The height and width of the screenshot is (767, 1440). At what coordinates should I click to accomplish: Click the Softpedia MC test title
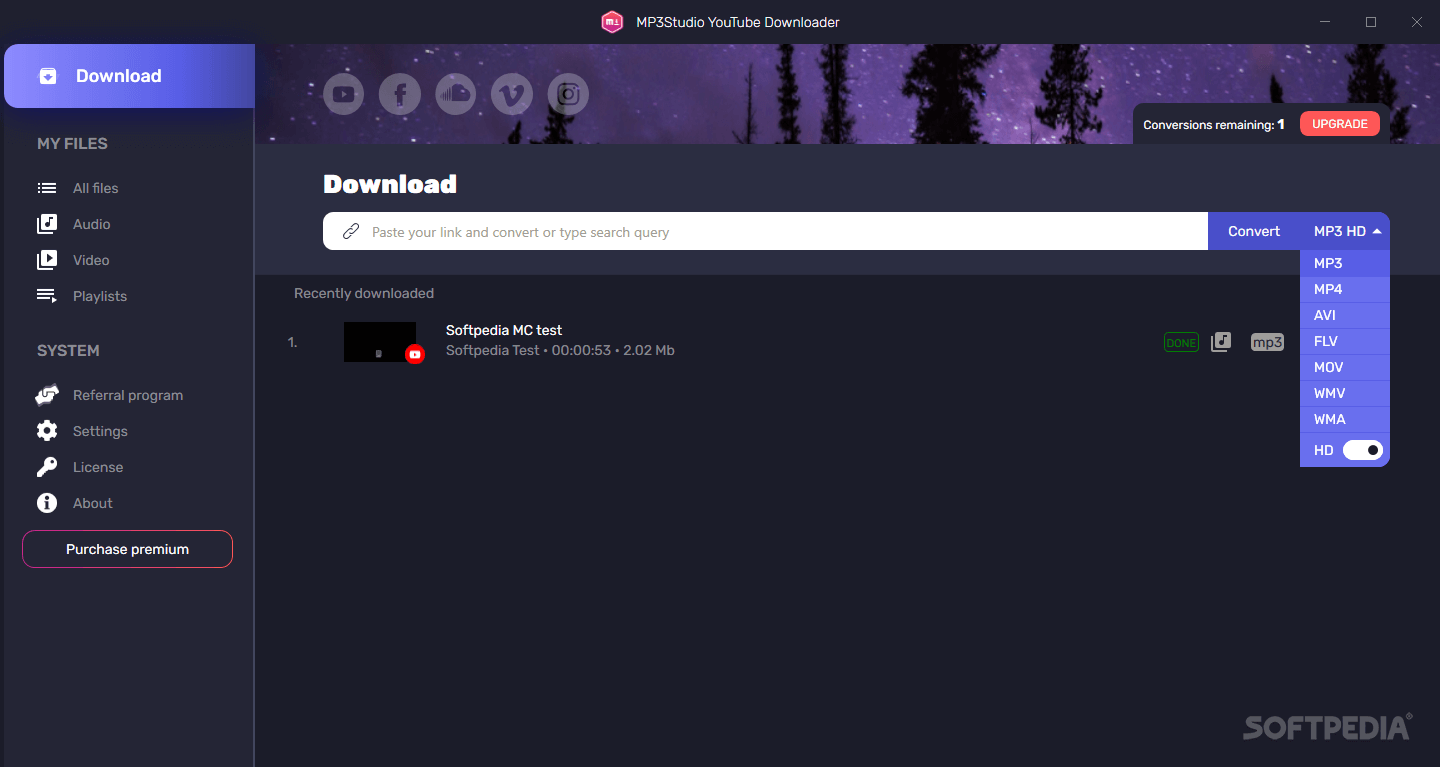pyautogui.click(x=504, y=330)
